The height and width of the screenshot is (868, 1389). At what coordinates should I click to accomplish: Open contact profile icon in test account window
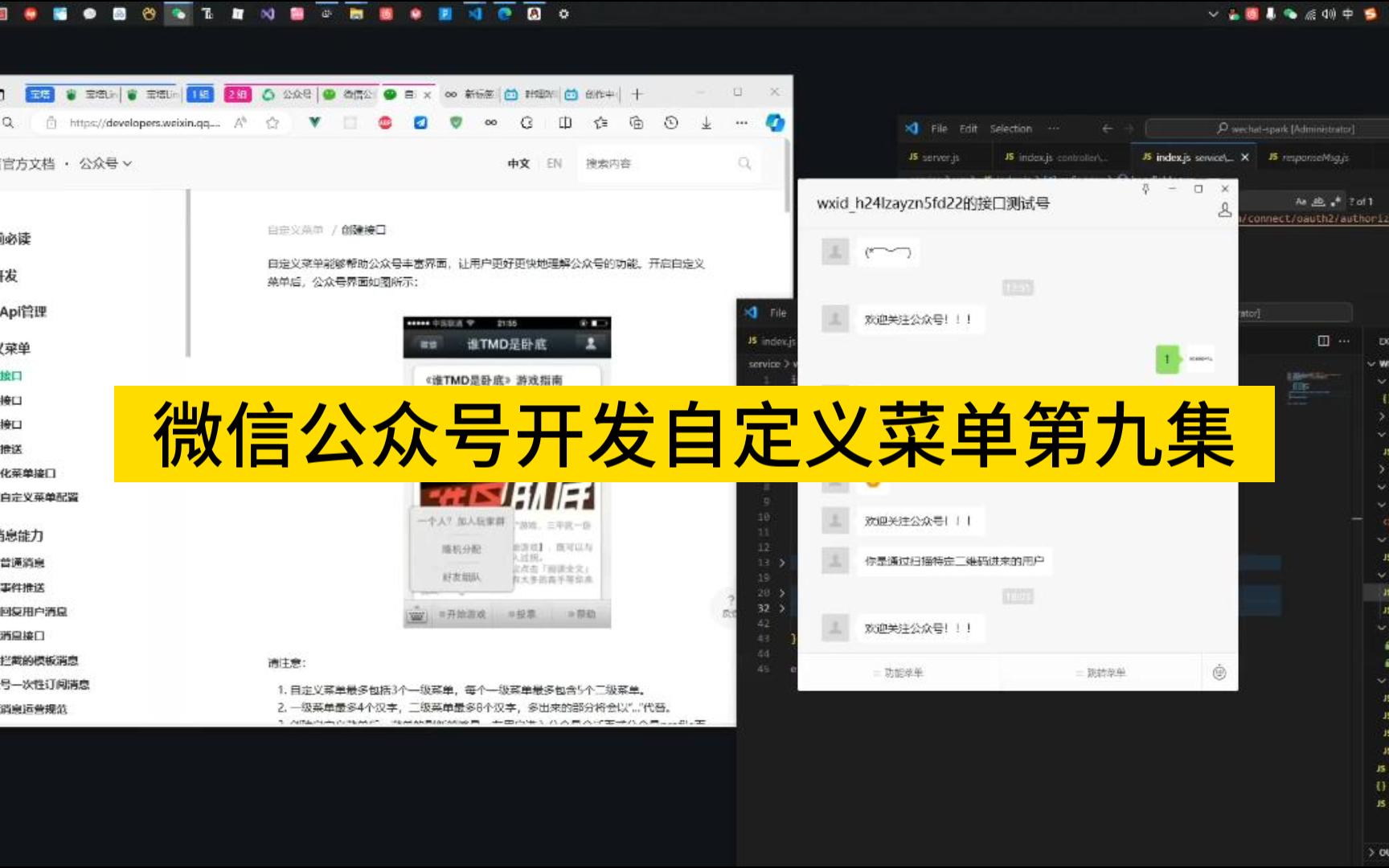click(x=1224, y=209)
